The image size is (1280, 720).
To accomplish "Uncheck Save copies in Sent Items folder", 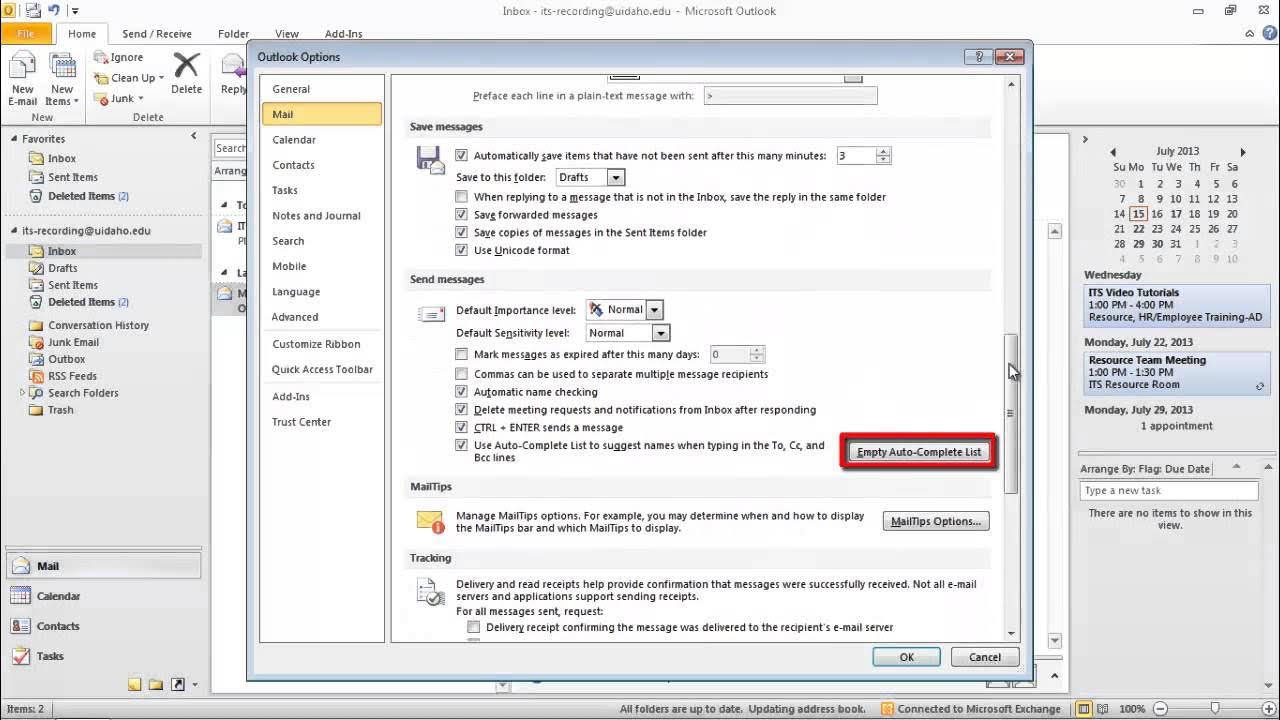I will pos(461,232).
